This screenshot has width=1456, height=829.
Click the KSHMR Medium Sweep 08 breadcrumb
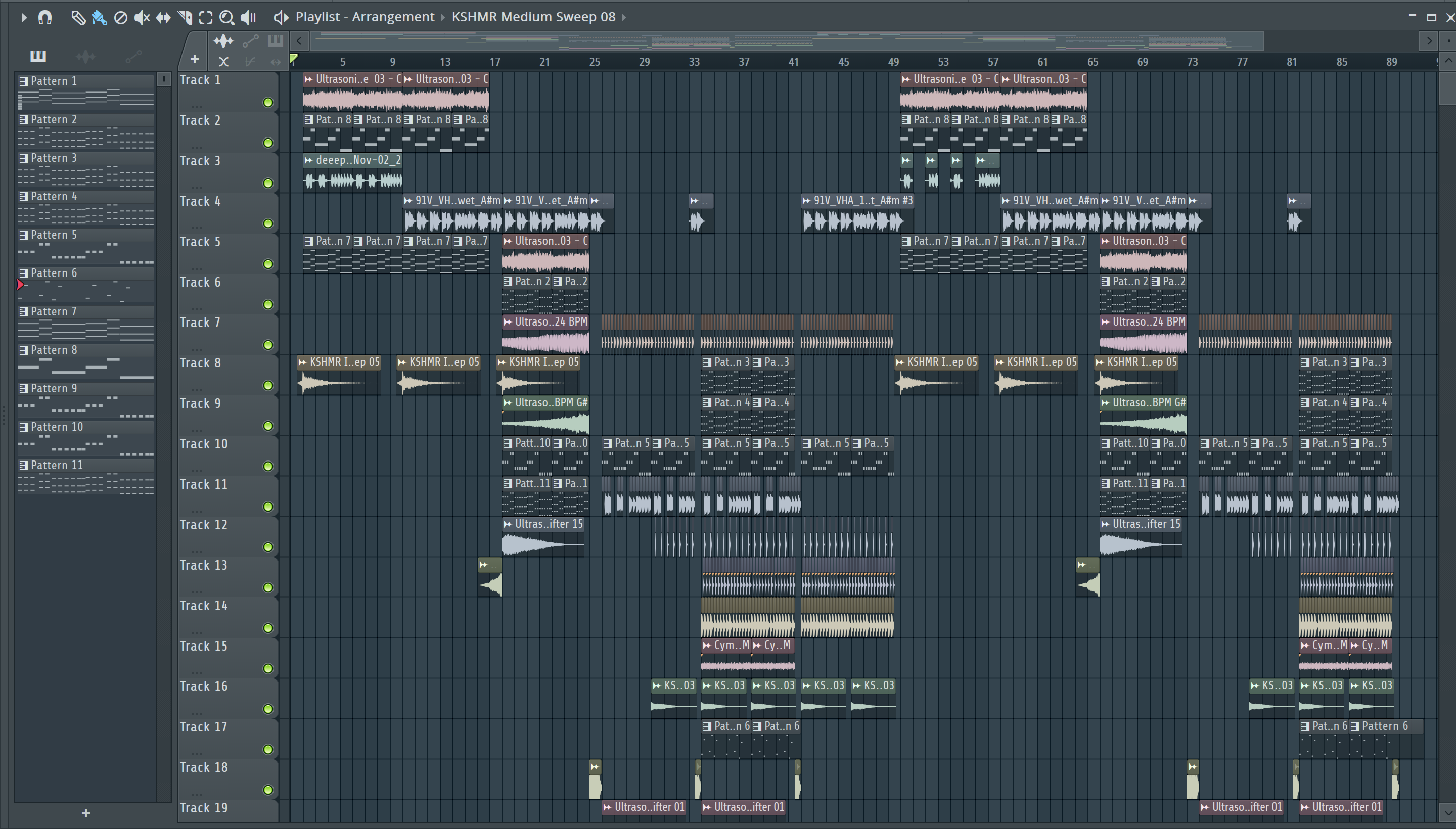(533, 17)
